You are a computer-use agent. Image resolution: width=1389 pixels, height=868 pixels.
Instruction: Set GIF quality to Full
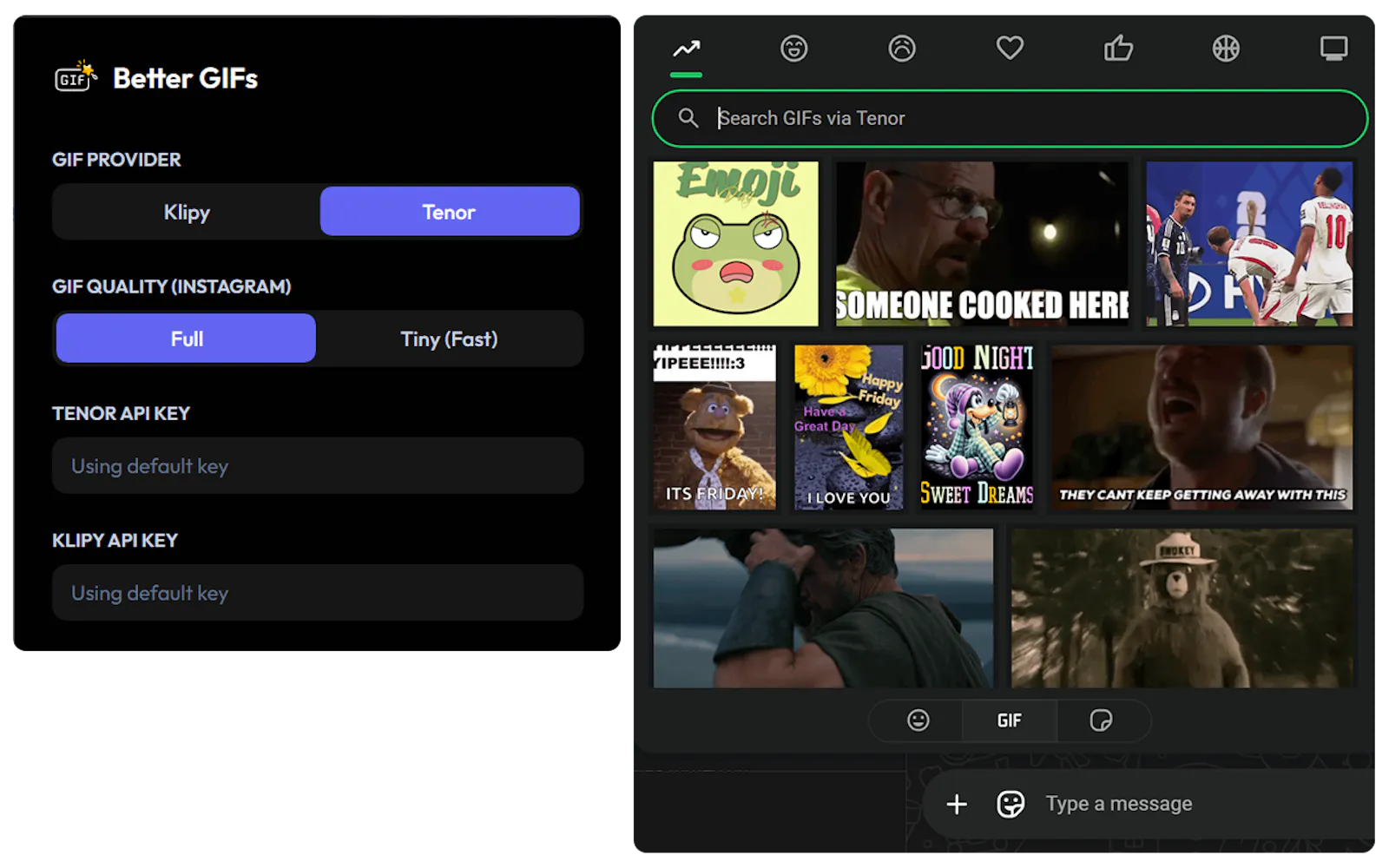186,339
